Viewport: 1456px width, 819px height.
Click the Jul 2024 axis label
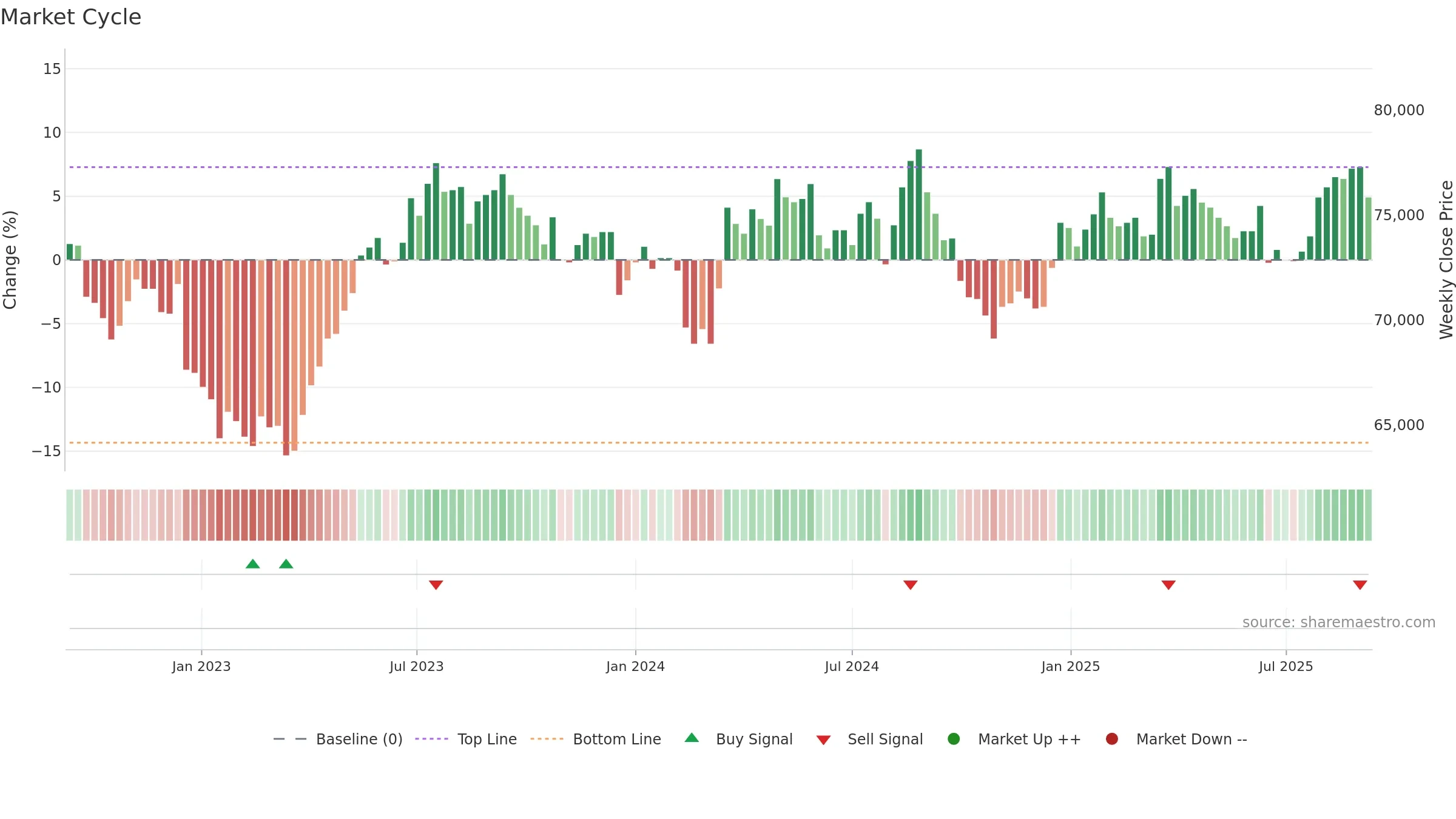click(x=852, y=666)
